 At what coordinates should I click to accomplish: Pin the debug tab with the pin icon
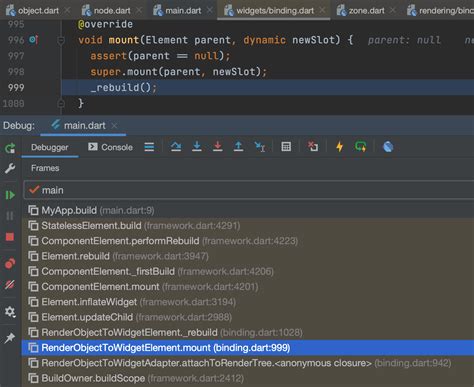10,338
